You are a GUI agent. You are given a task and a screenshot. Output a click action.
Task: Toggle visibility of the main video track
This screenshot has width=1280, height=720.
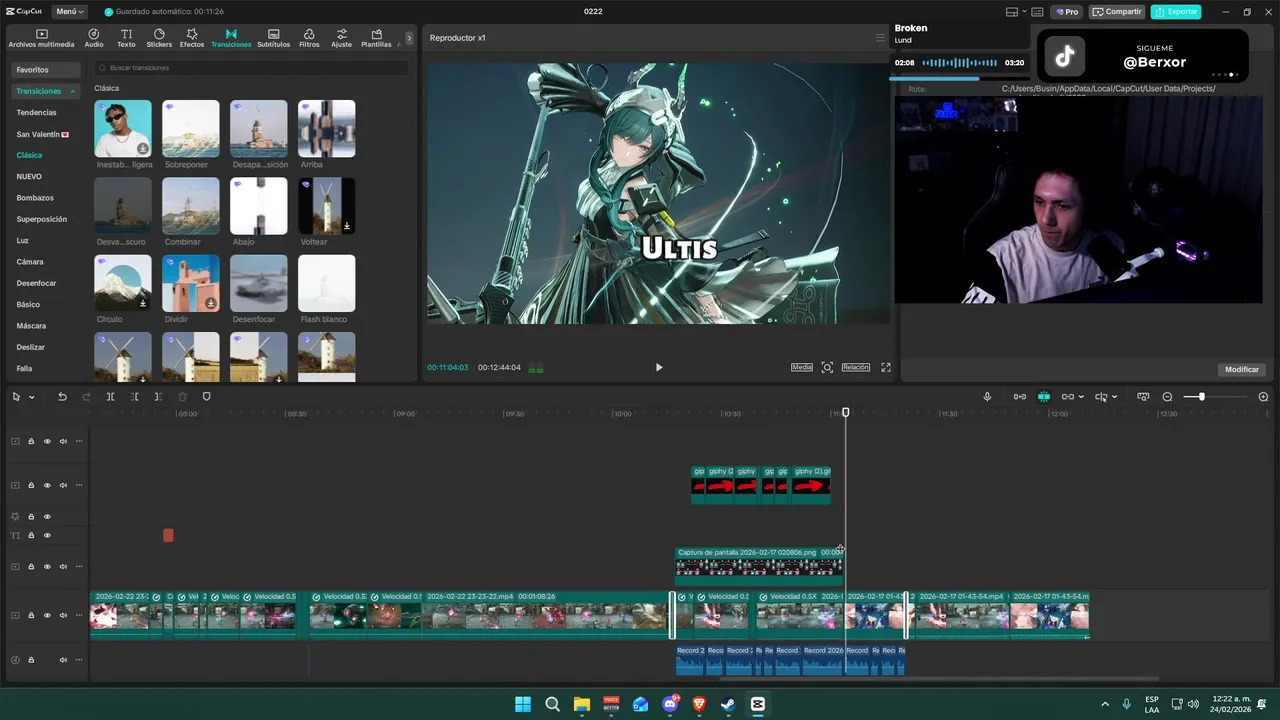click(47, 615)
